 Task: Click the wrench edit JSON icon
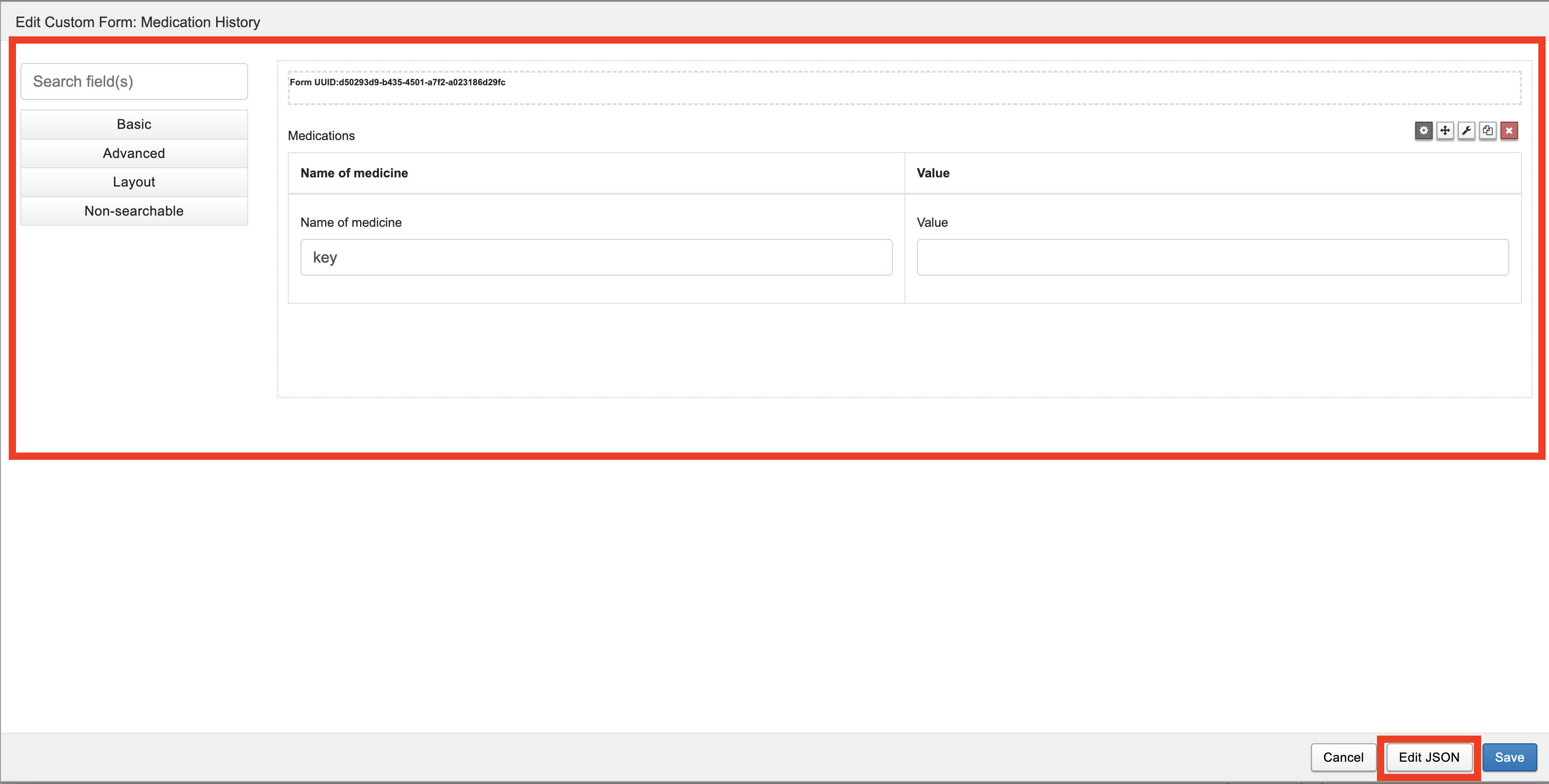1466,130
